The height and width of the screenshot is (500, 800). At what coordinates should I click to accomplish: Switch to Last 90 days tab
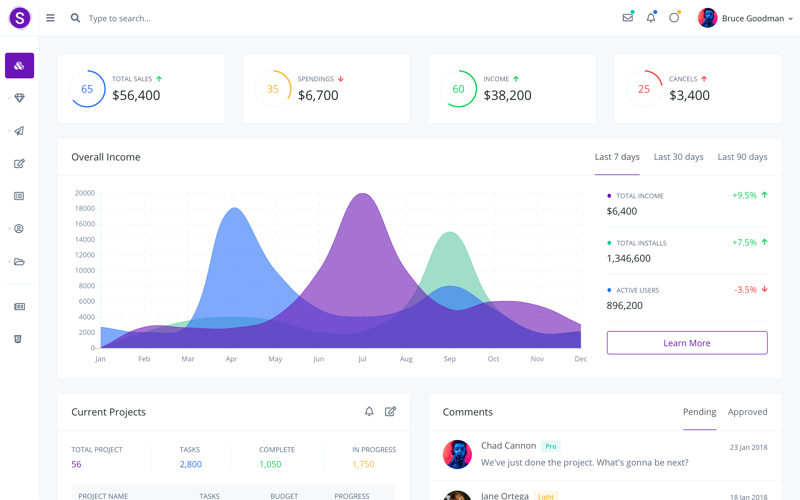click(742, 157)
